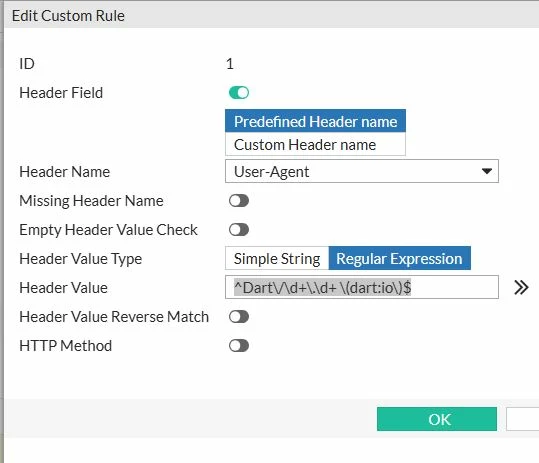The image size is (539, 463).
Task: Click the Header Name label
Action: pyautogui.click(x=65, y=172)
